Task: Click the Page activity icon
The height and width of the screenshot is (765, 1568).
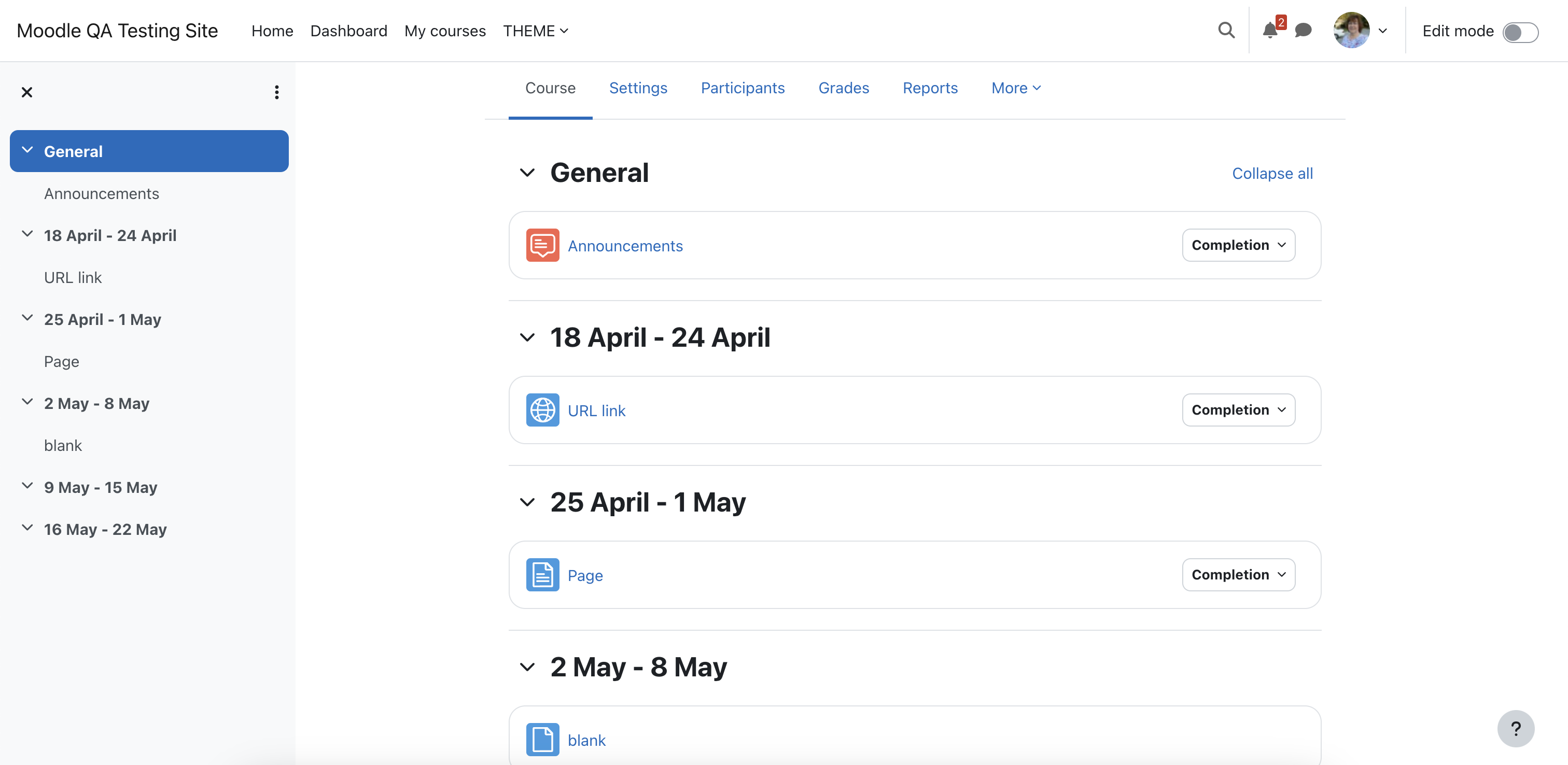Action: click(542, 574)
